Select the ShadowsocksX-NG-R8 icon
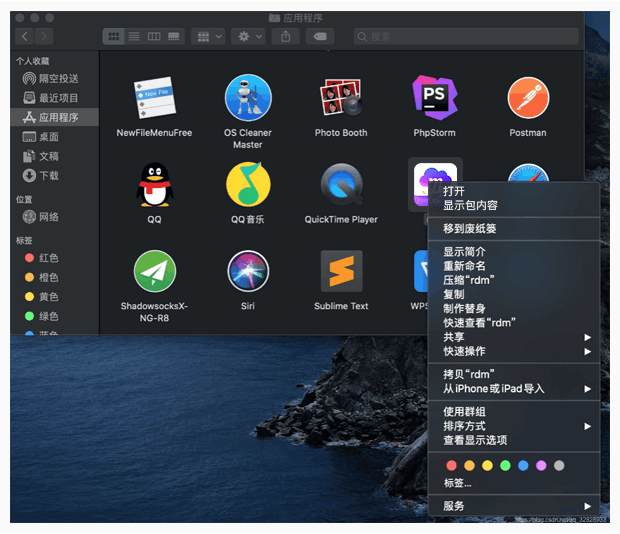 pyautogui.click(x=154, y=271)
